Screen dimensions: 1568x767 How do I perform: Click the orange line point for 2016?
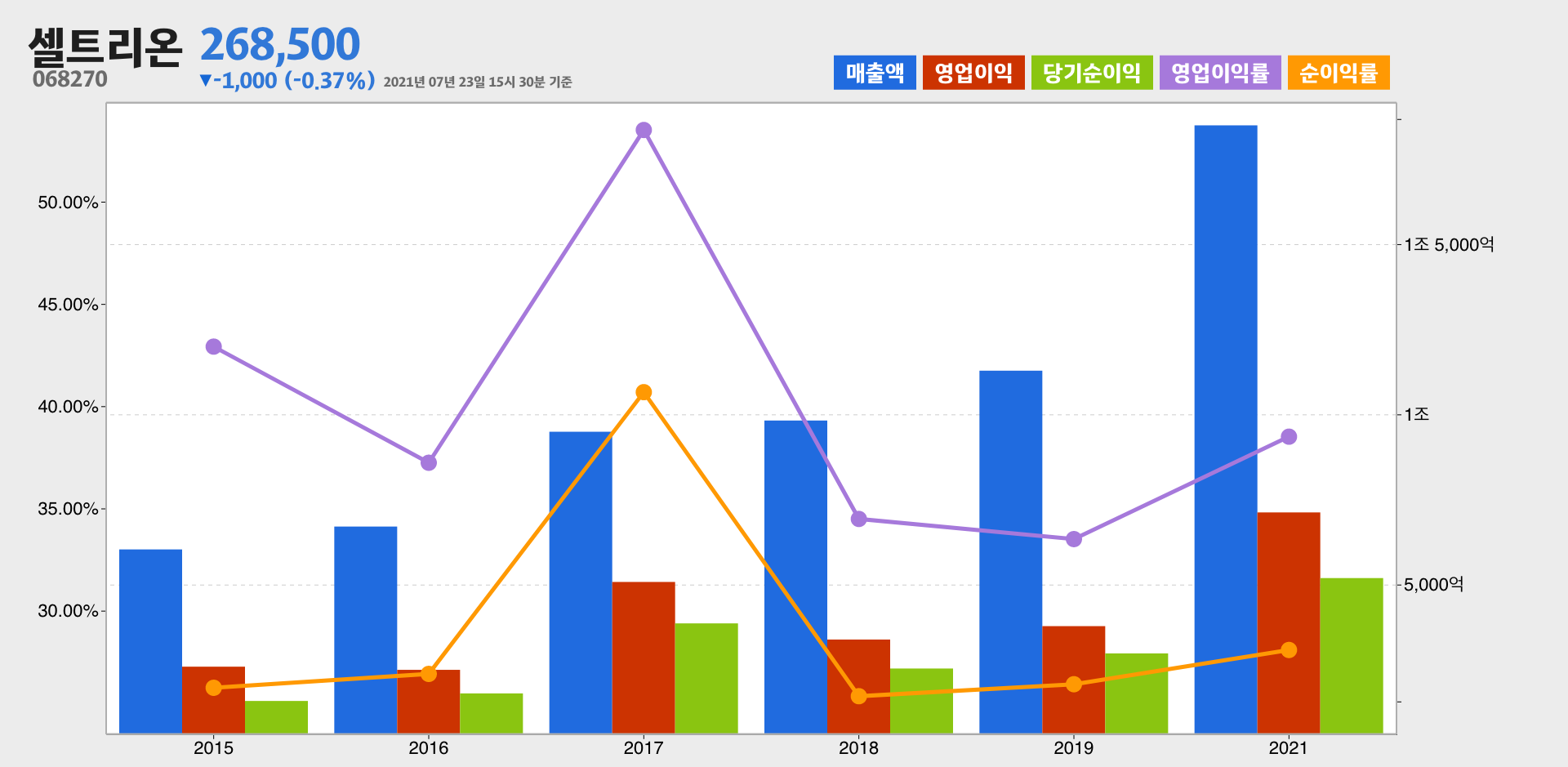click(429, 674)
